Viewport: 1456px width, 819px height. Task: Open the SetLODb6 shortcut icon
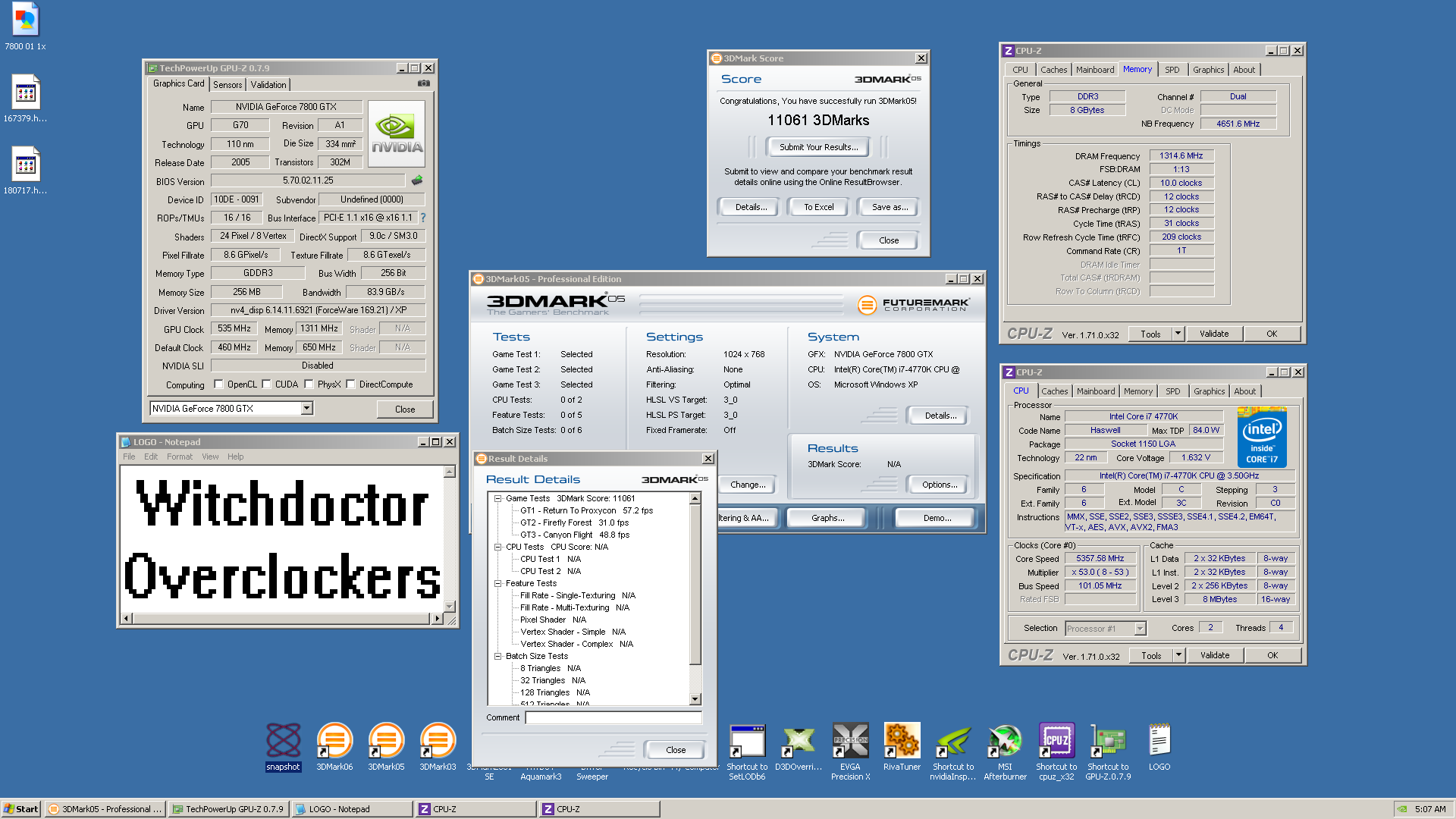coord(747,752)
